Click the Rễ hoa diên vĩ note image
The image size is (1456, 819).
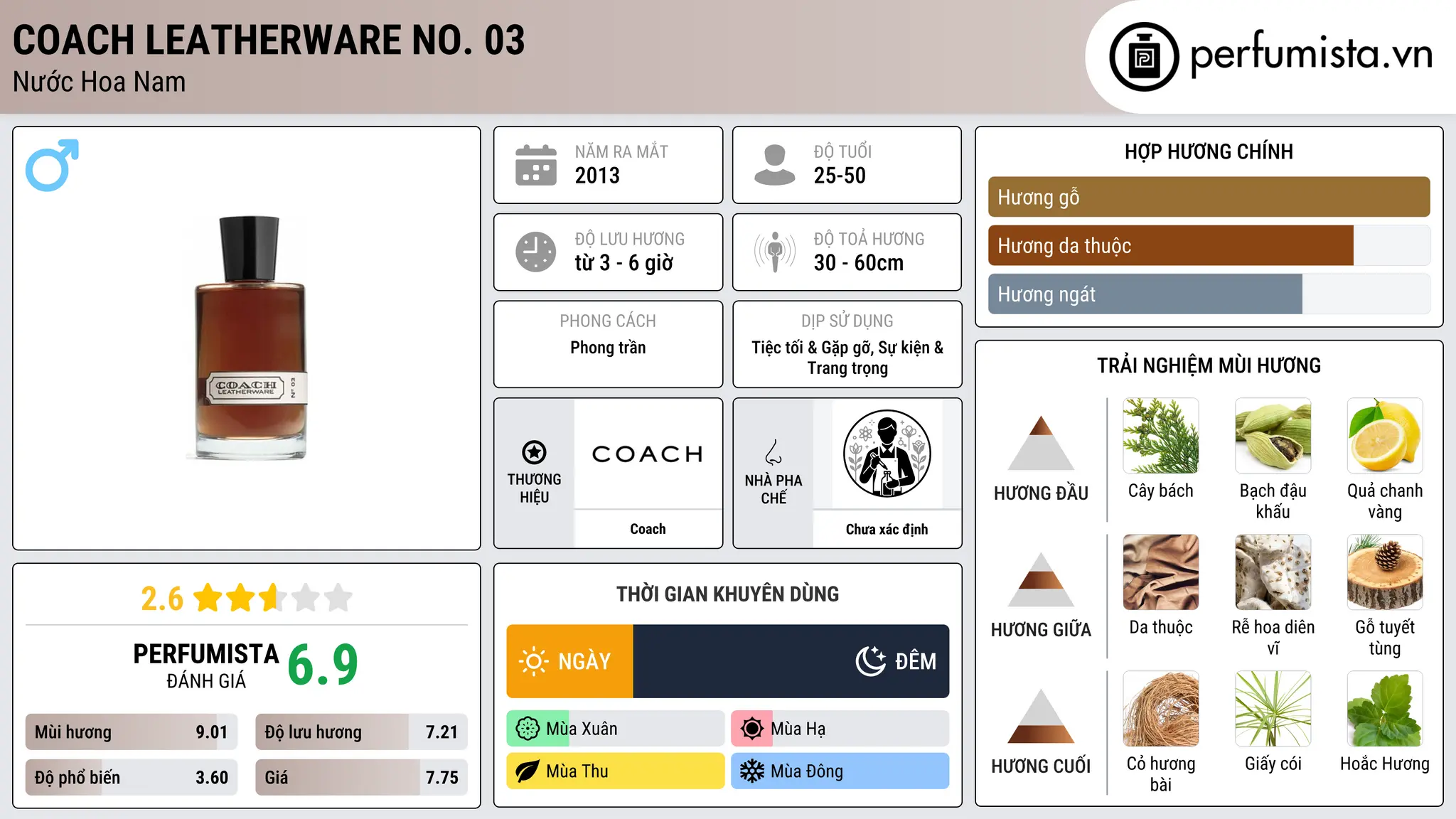click(1273, 572)
